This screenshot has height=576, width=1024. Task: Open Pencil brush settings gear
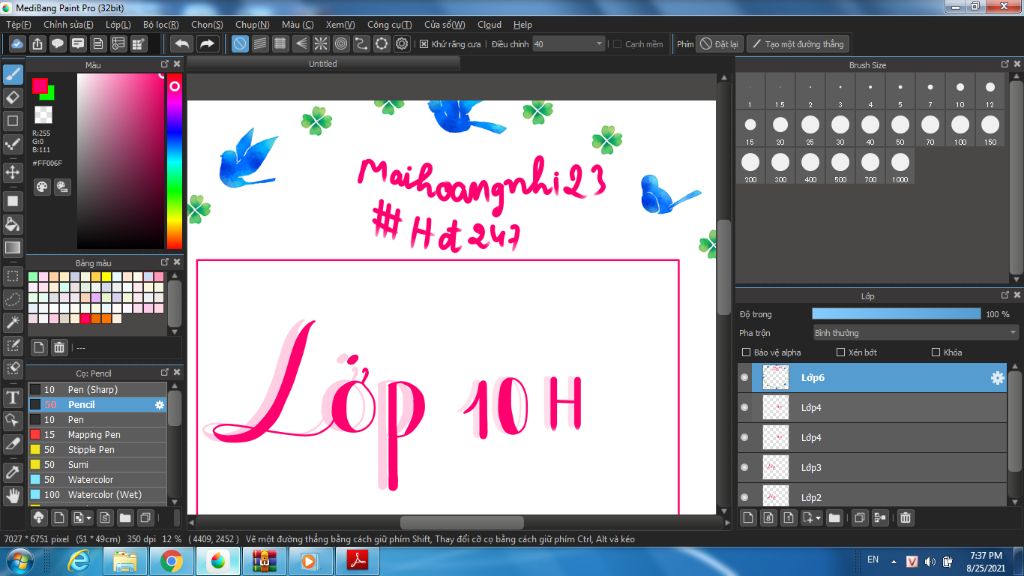(159, 405)
